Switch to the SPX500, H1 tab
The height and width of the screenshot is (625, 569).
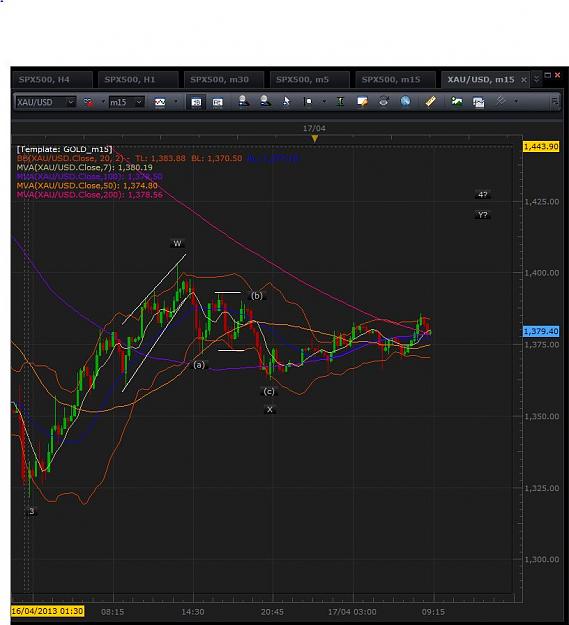[x=138, y=79]
